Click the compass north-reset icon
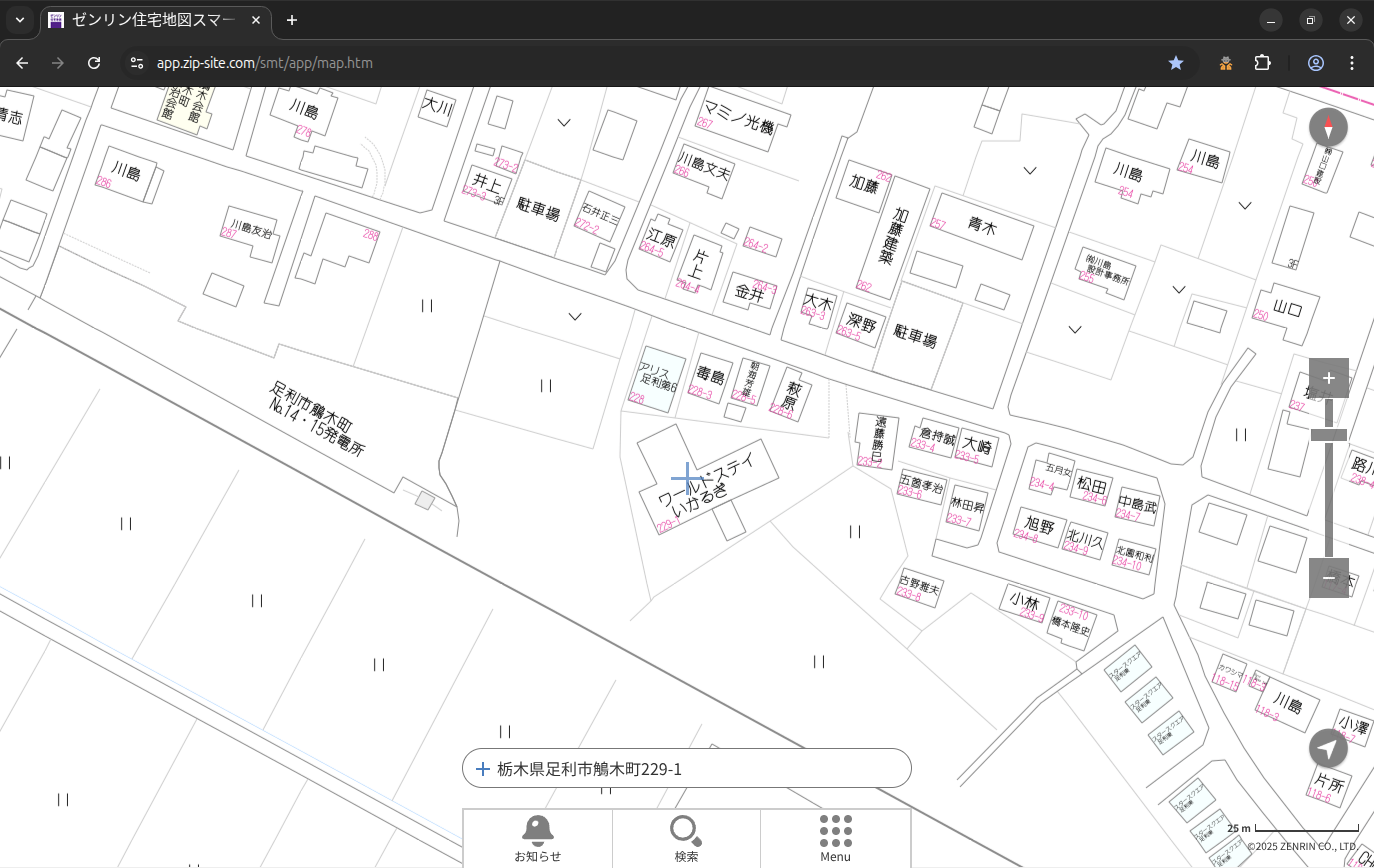 (1328, 128)
